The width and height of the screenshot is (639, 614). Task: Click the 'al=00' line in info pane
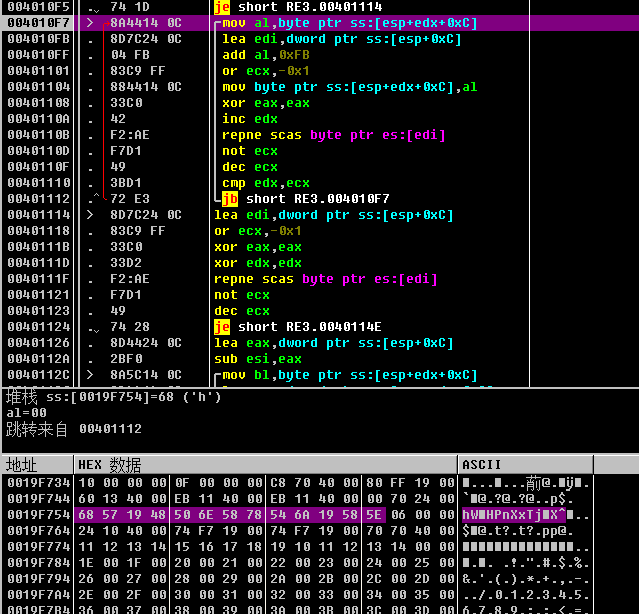[x=26, y=412]
